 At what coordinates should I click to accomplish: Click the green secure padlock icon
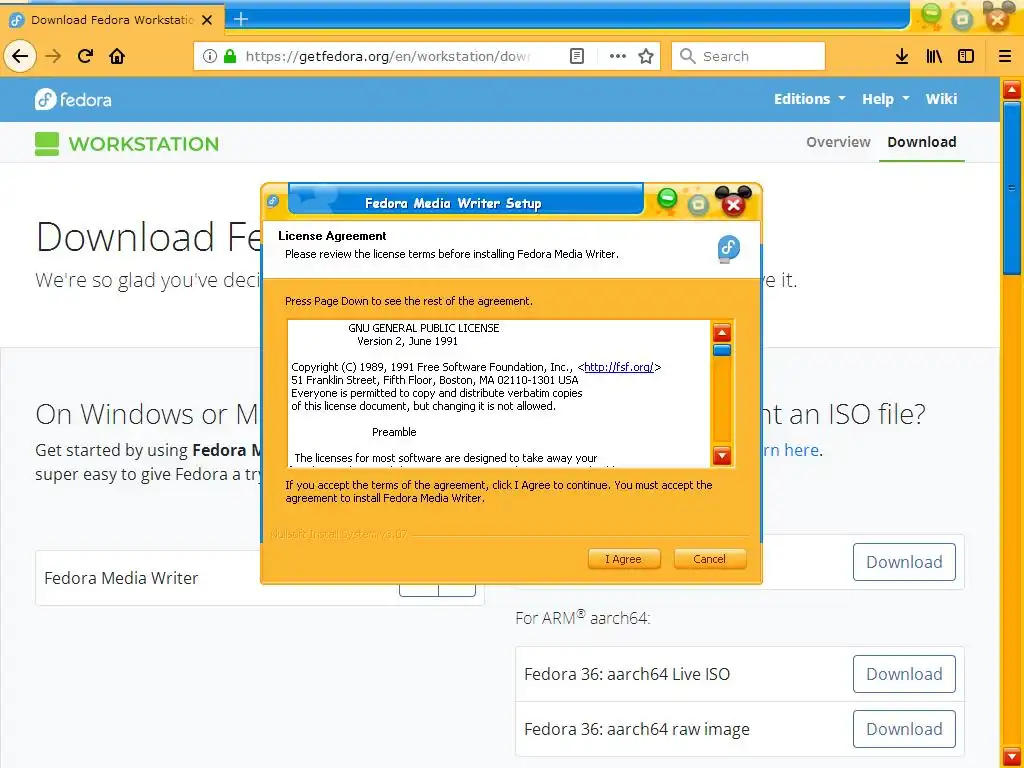pos(230,56)
